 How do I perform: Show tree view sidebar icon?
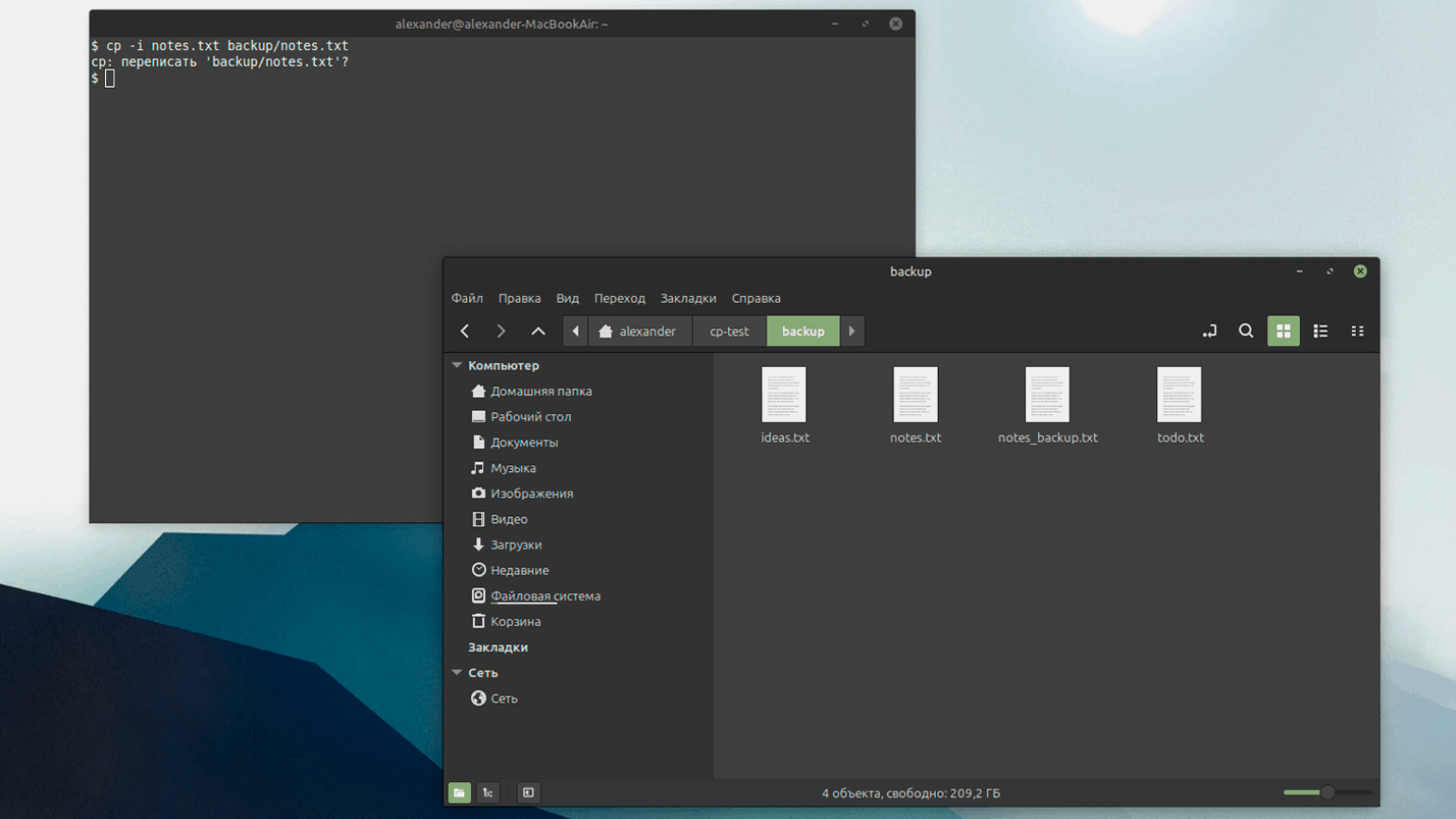click(x=488, y=793)
